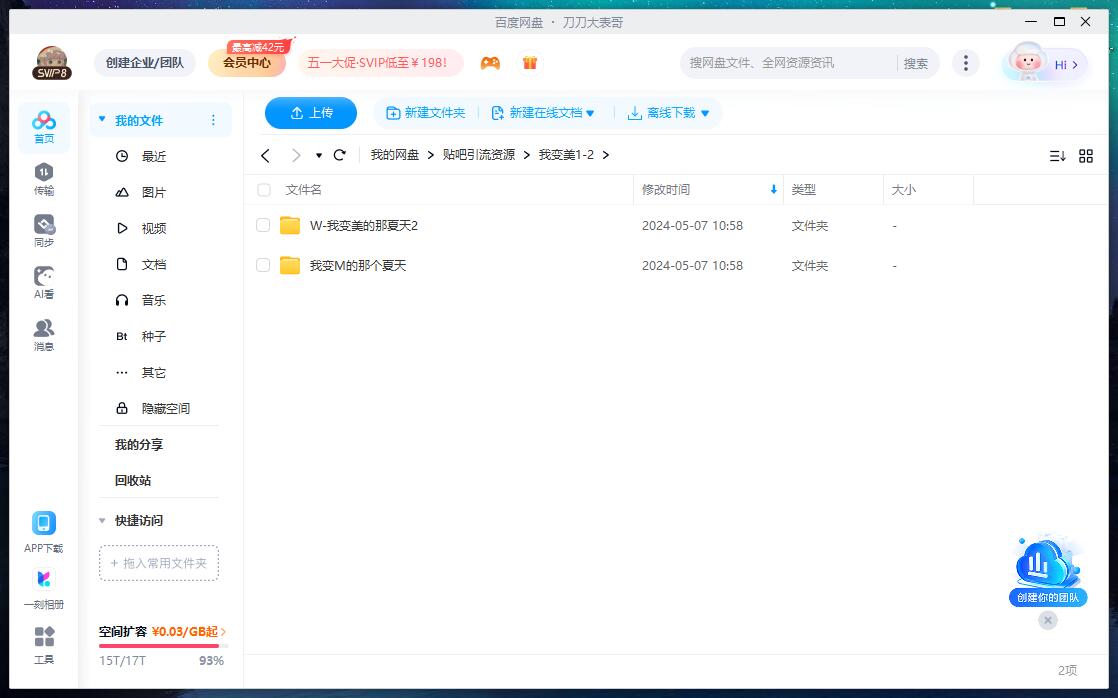Viewport: 1118px width, 698px height.
Task: Click the refresh icon in navigation bar
Action: [x=340, y=155]
